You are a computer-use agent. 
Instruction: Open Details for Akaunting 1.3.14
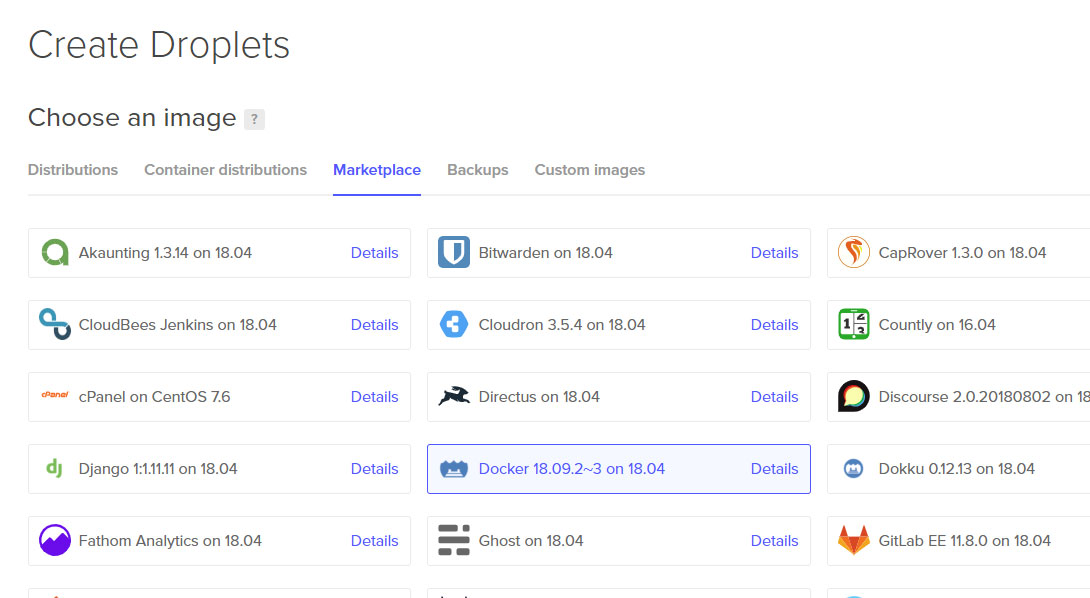coord(375,253)
